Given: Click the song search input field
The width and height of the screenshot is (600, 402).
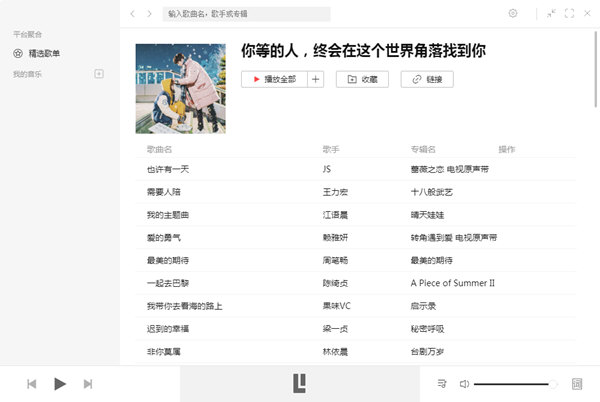Looking at the screenshot, I should point(246,14).
